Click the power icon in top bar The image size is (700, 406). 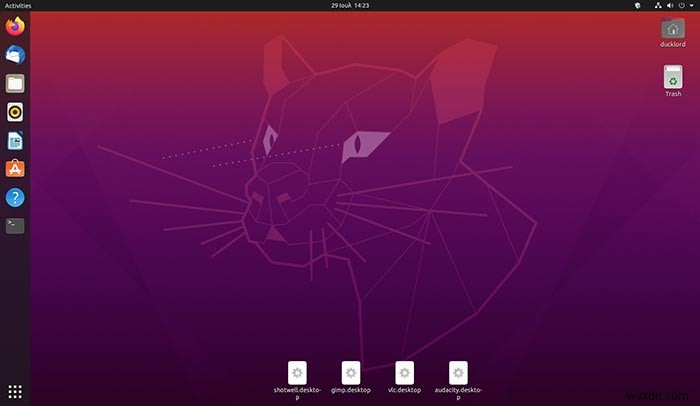682,5
